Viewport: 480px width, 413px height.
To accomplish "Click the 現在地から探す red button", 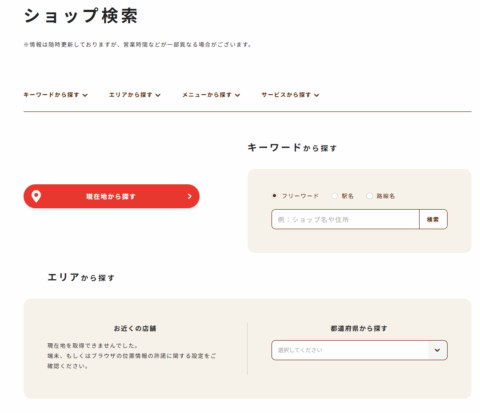I will [111, 196].
